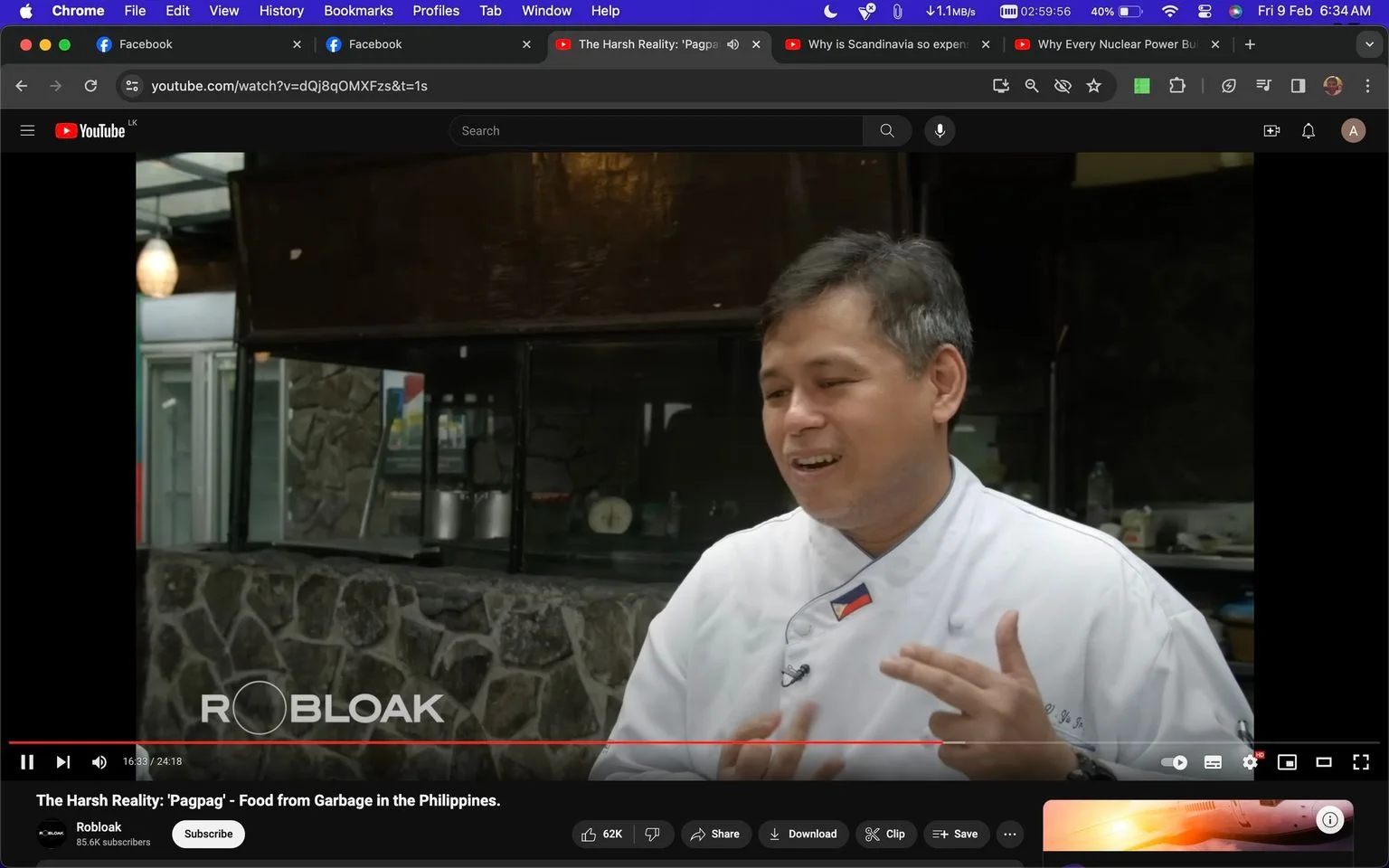Screen dimensions: 1389x868
Task: Enter full screen mode
Action: pos(1361,762)
